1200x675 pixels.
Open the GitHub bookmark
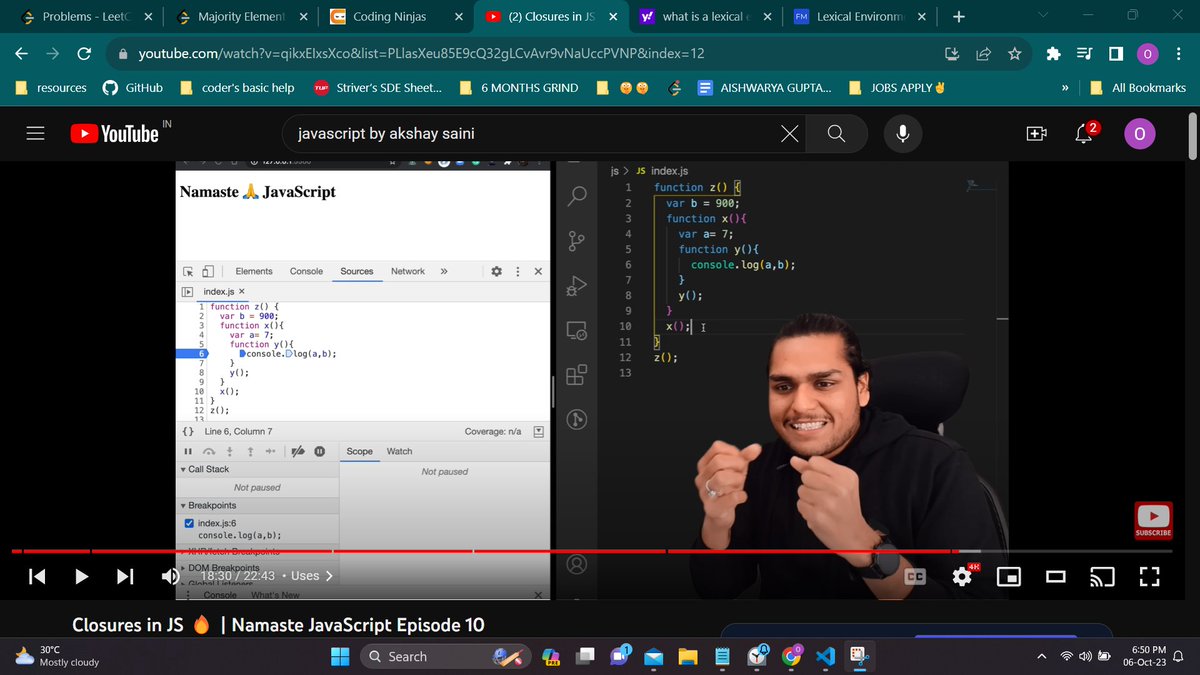pos(133,88)
